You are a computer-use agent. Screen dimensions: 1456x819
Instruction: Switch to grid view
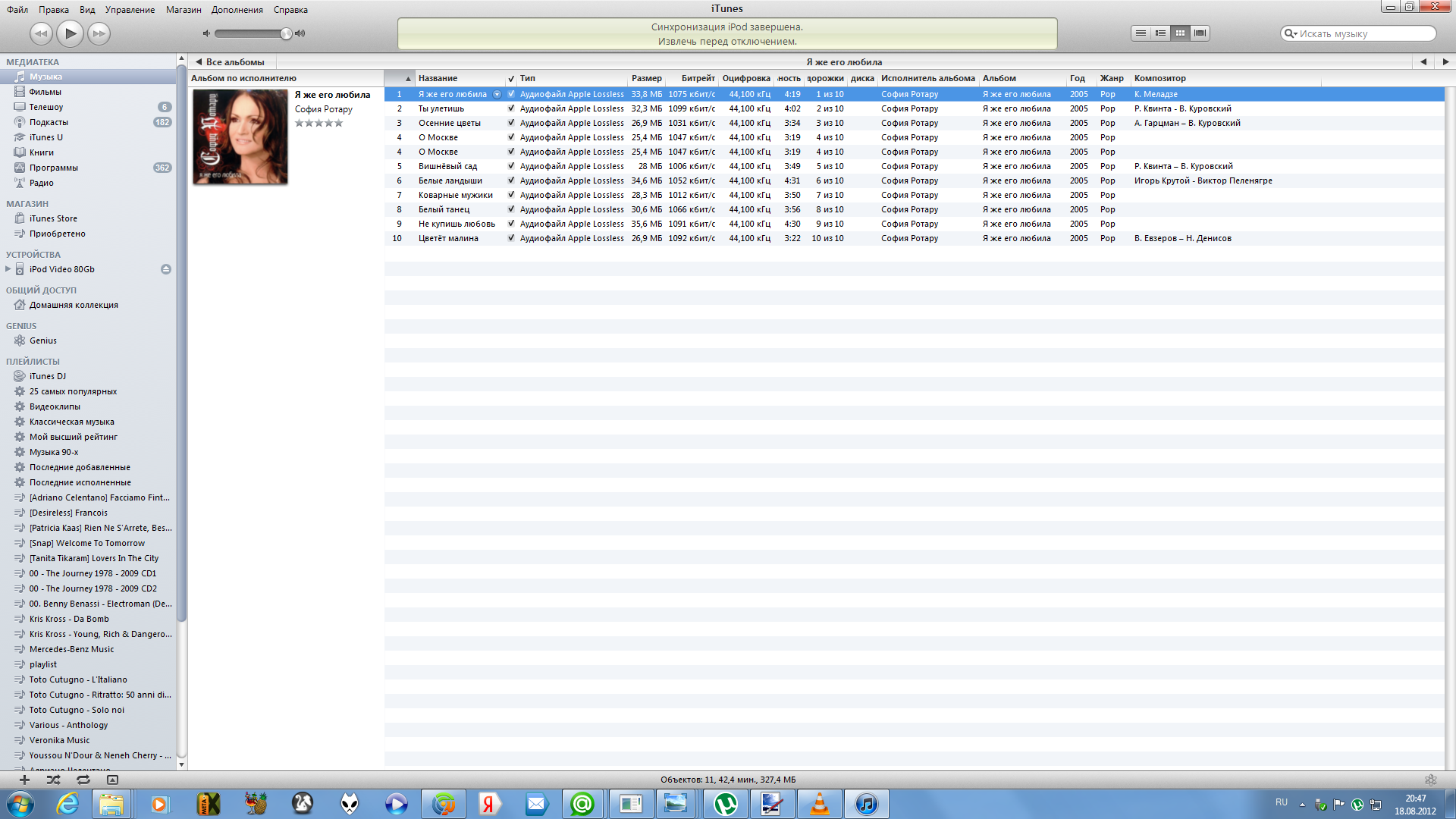tap(1180, 33)
